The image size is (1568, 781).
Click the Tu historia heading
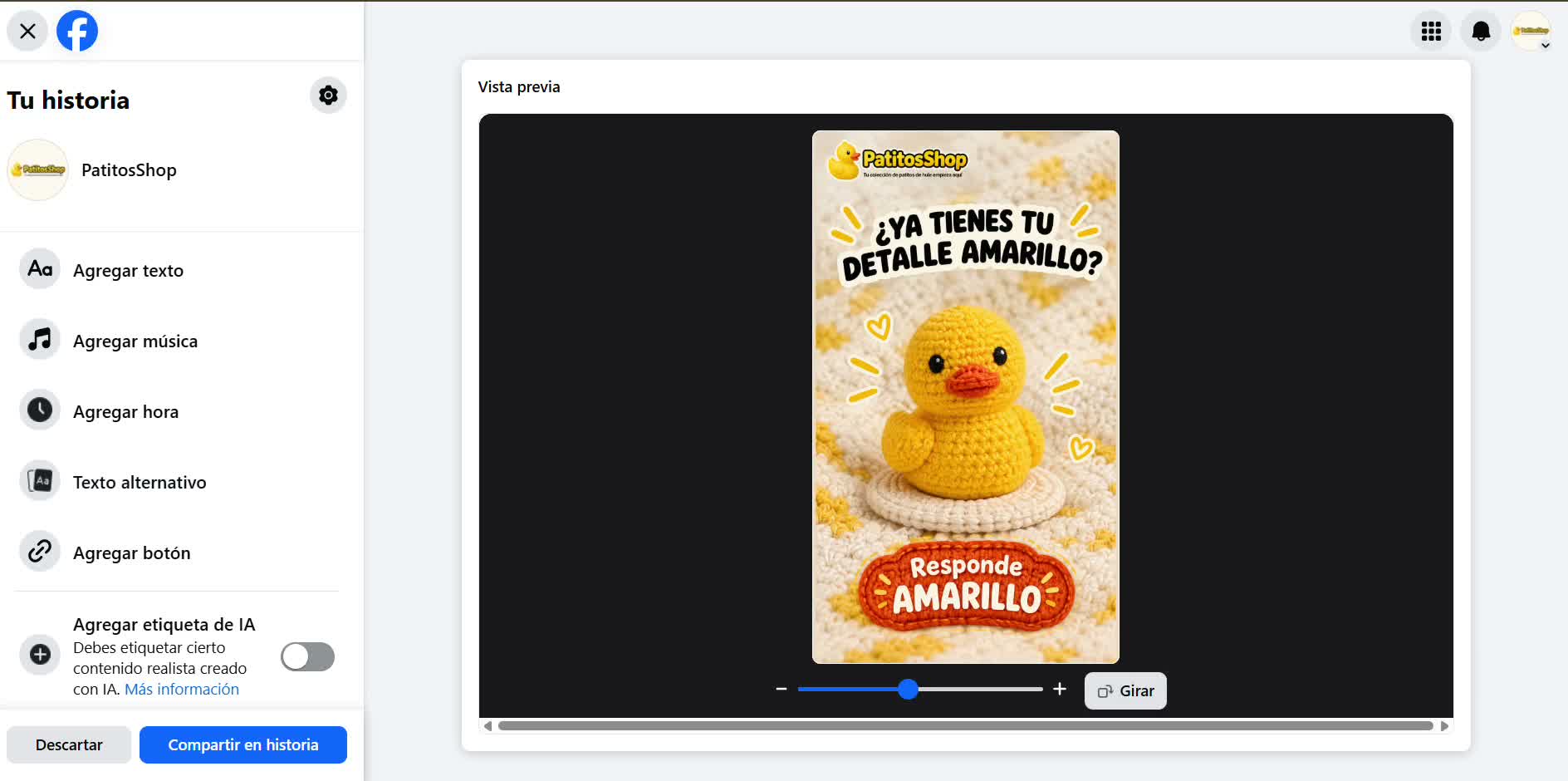pyautogui.click(x=68, y=101)
